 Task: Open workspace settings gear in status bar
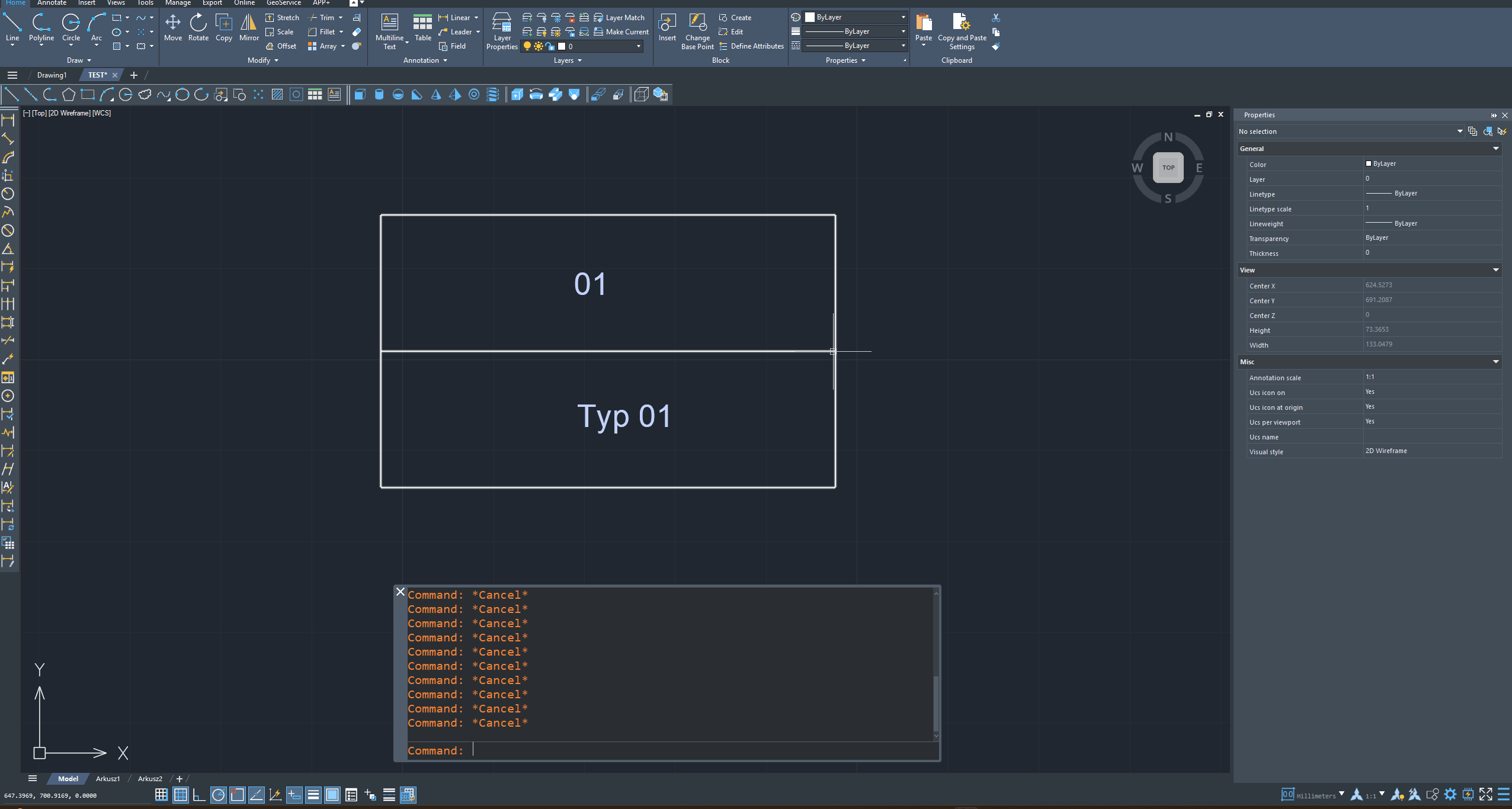tap(1450, 794)
